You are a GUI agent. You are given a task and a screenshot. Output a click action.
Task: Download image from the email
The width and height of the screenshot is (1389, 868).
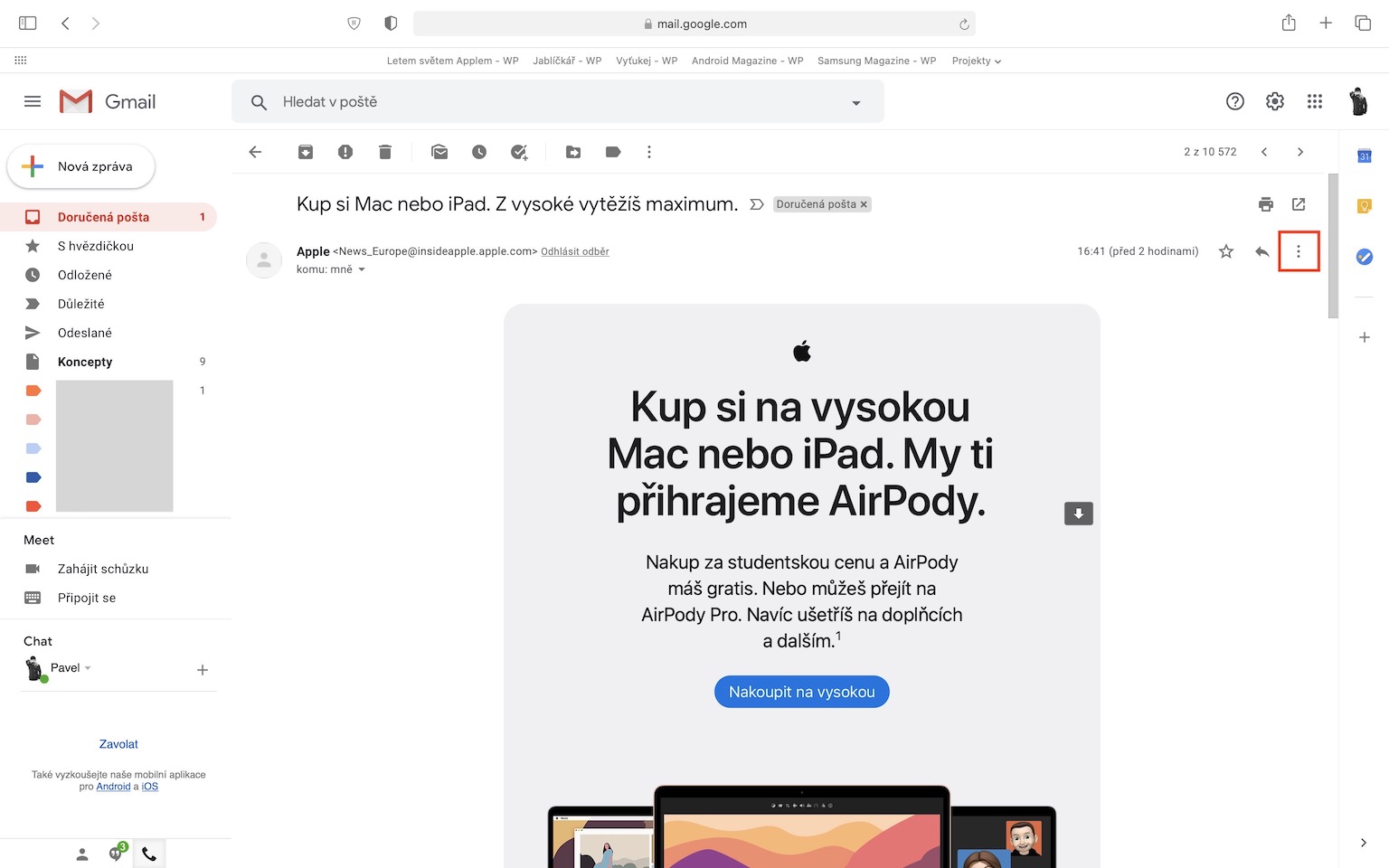pos(1079,514)
